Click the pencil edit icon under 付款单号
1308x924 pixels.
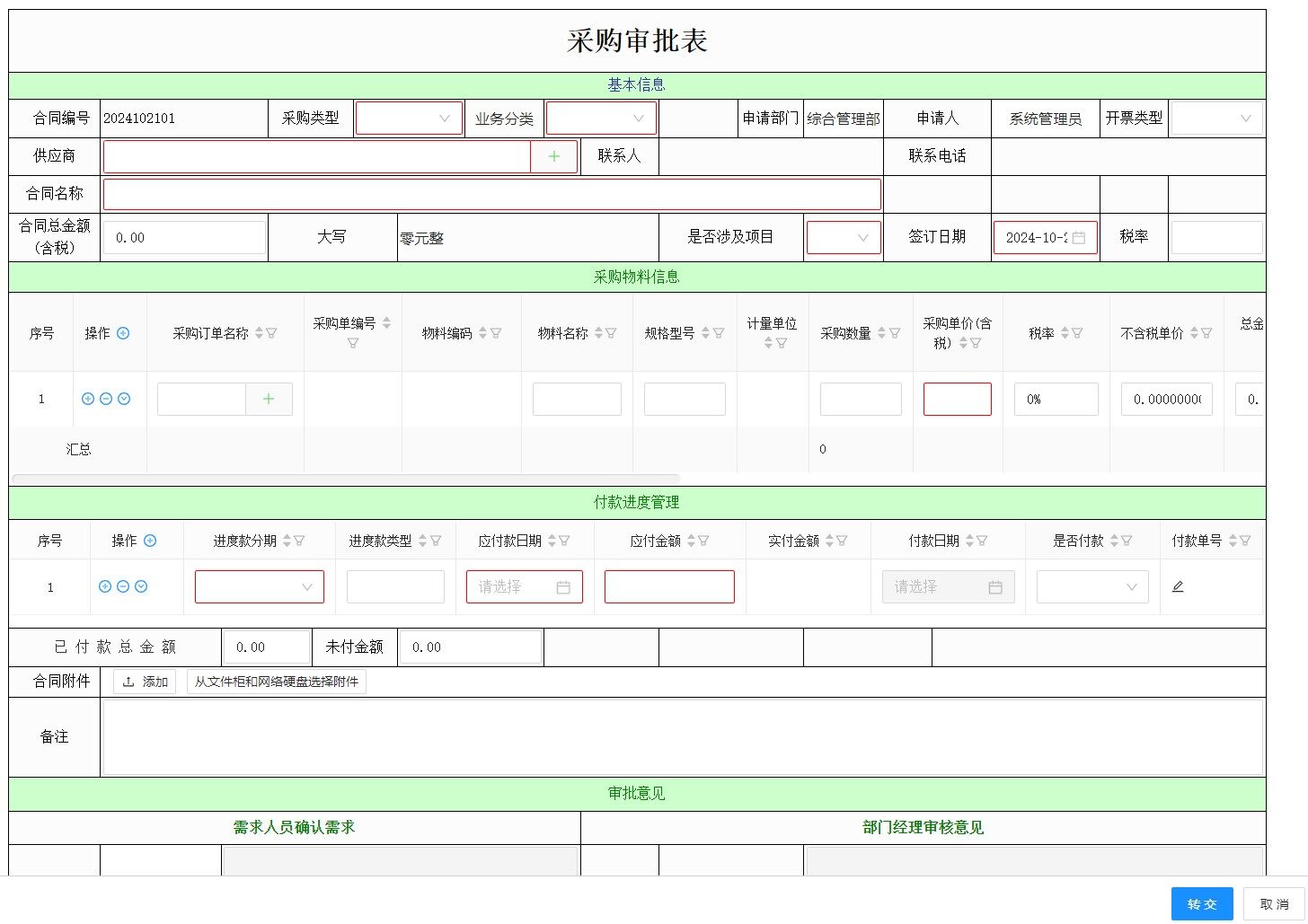pyautogui.click(x=1178, y=586)
